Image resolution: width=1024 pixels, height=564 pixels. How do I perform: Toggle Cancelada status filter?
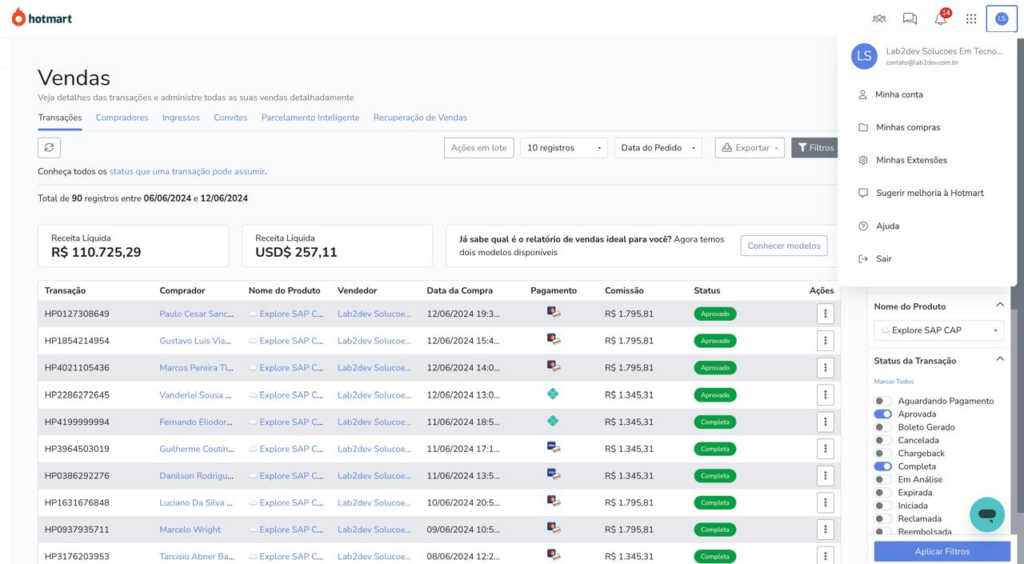(x=883, y=440)
